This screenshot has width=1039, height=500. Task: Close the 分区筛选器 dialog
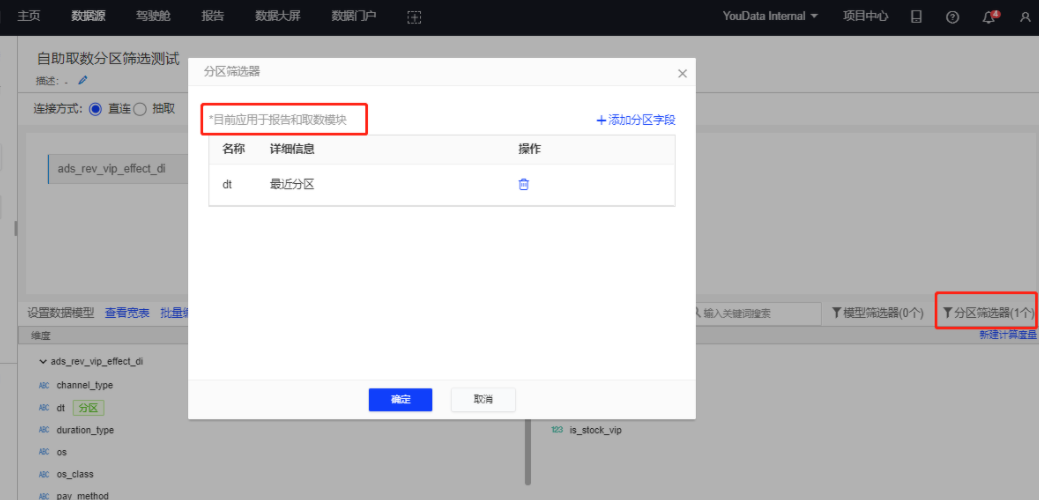point(682,74)
